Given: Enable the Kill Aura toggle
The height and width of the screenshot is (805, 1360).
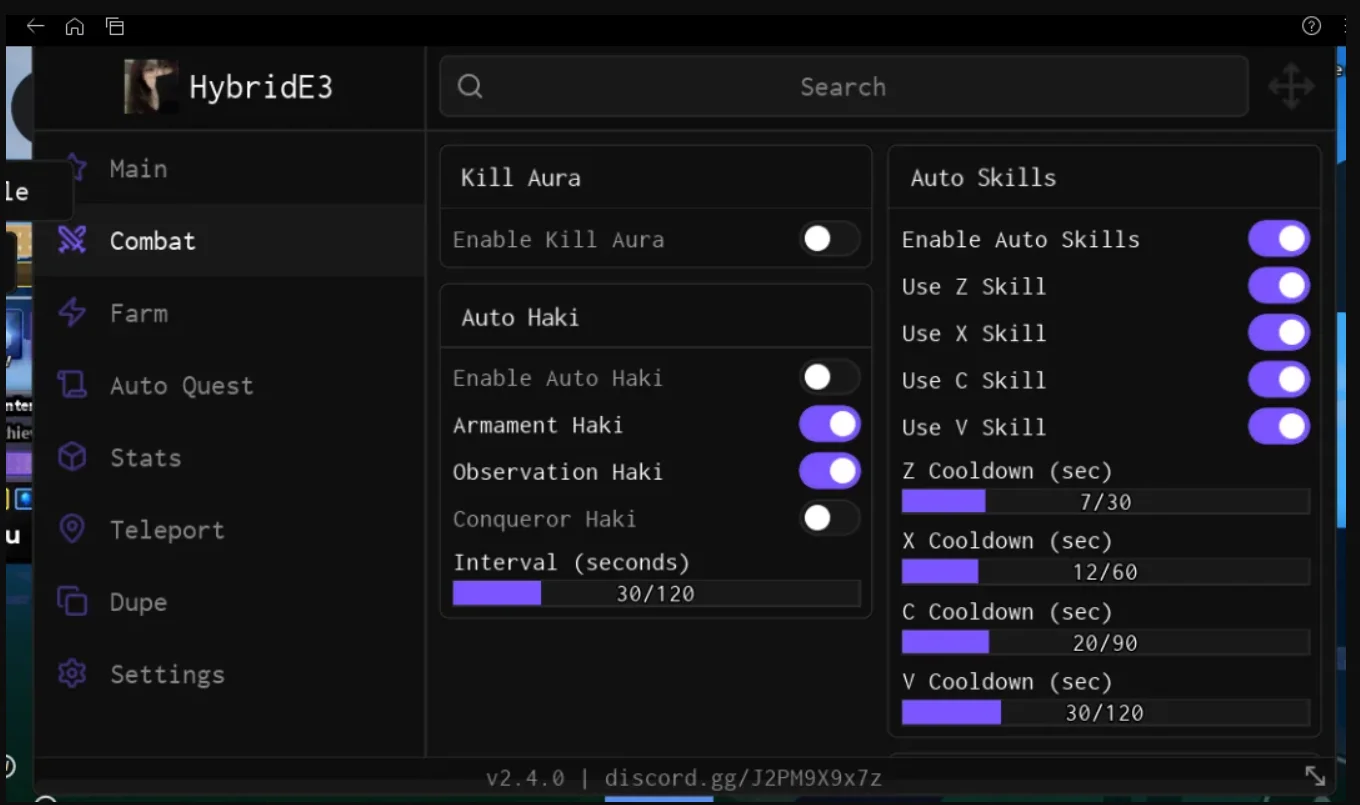Looking at the screenshot, I should [x=829, y=239].
